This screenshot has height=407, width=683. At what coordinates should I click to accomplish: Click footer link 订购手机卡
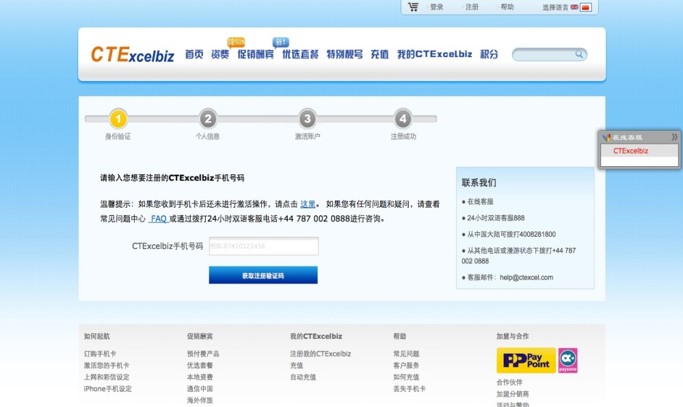[x=100, y=354]
